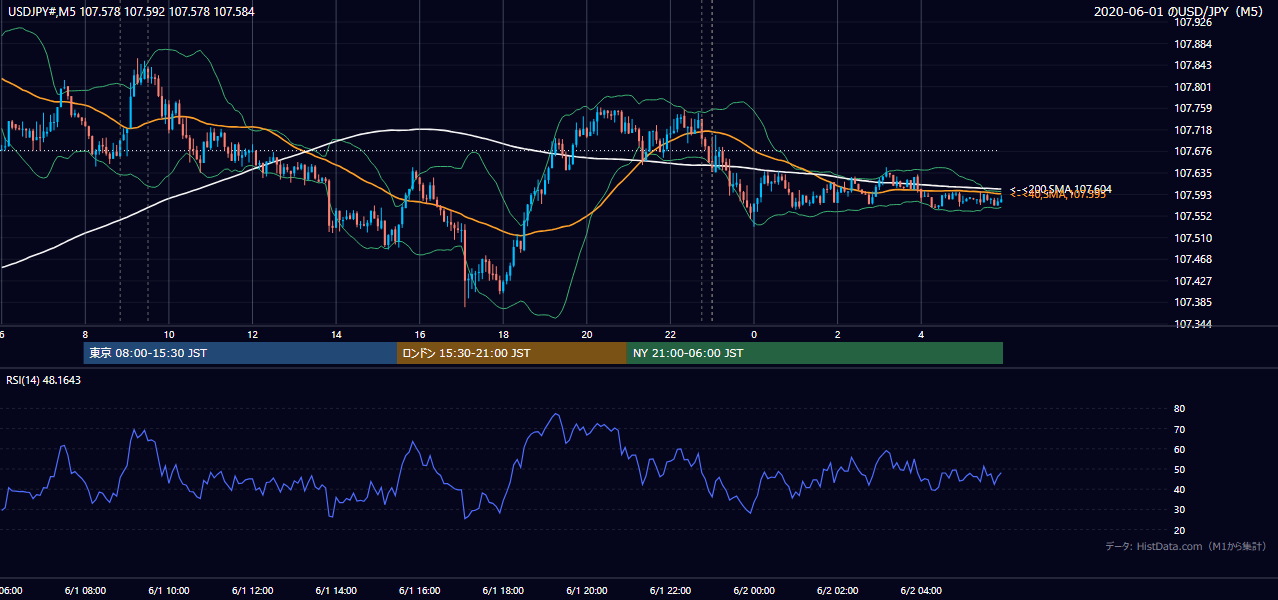Click the 6/2 02:00 date label

point(838,591)
